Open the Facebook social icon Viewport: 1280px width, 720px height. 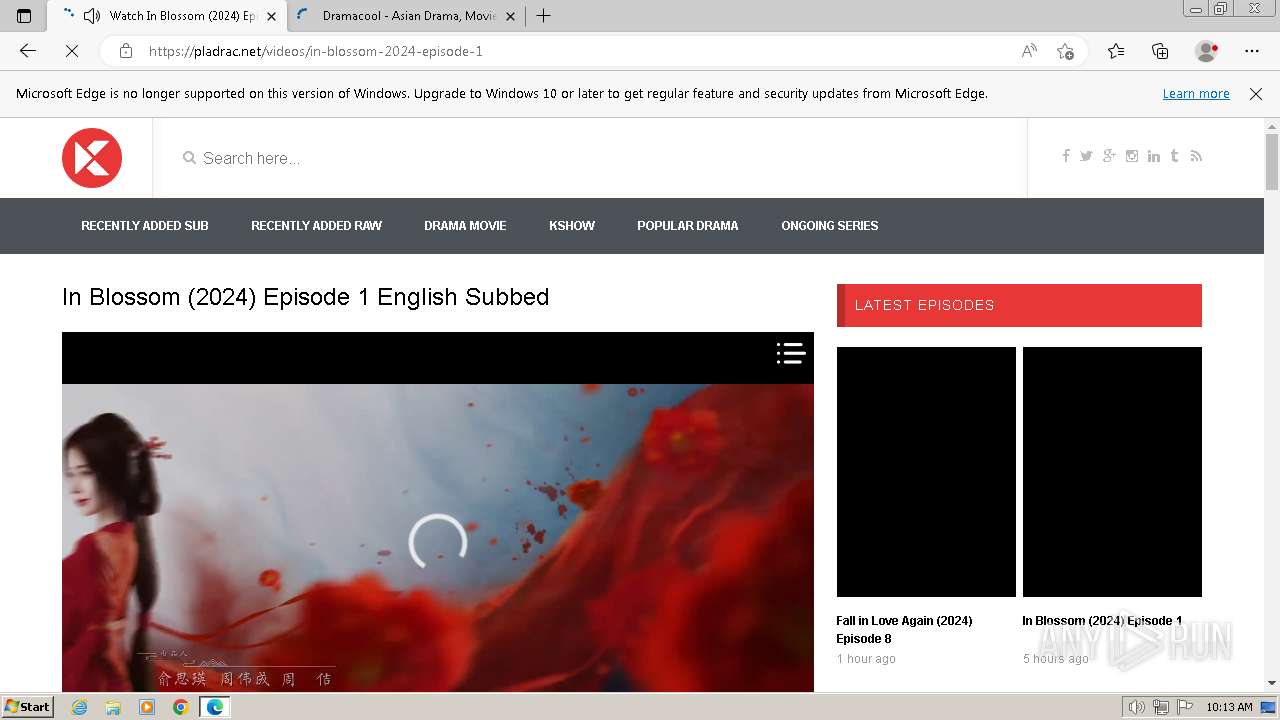click(1066, 156)
